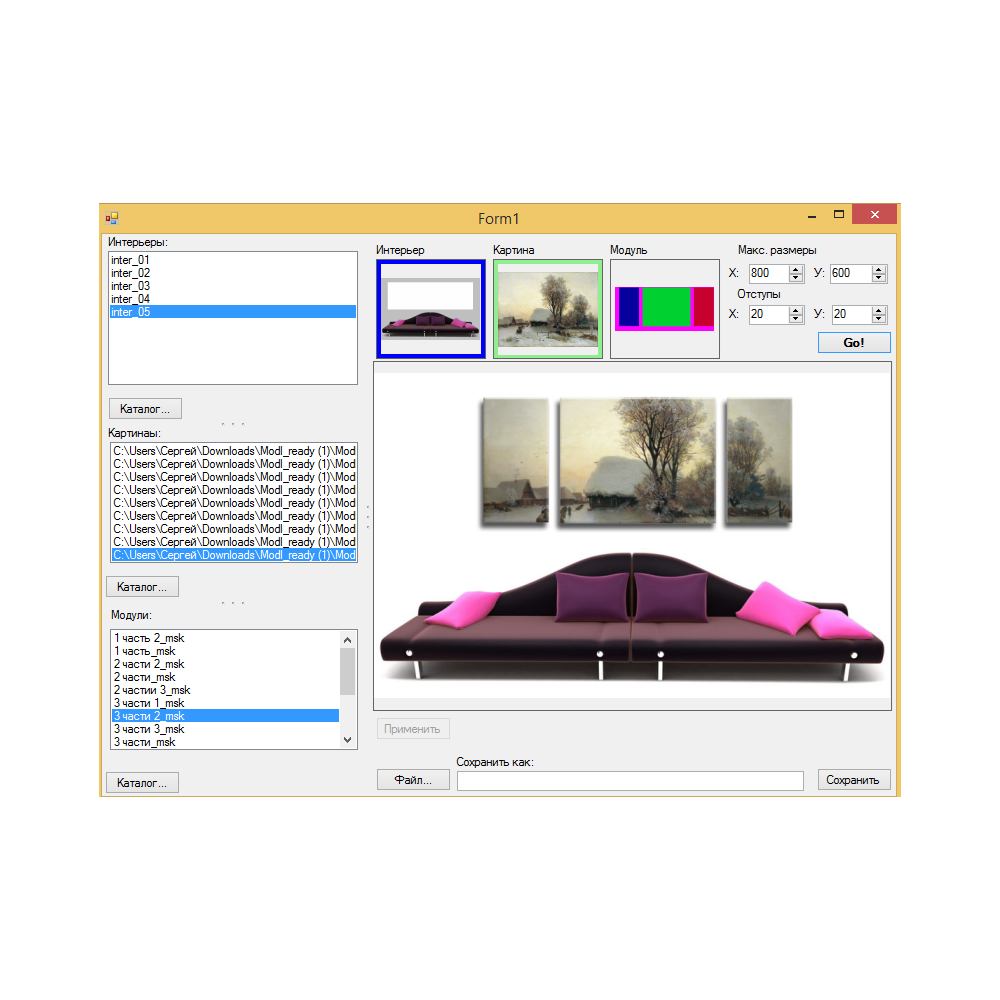Click the Картина preview thumbnail
This screenshot has height=1000, width=1000.
(x=547, y=308)
